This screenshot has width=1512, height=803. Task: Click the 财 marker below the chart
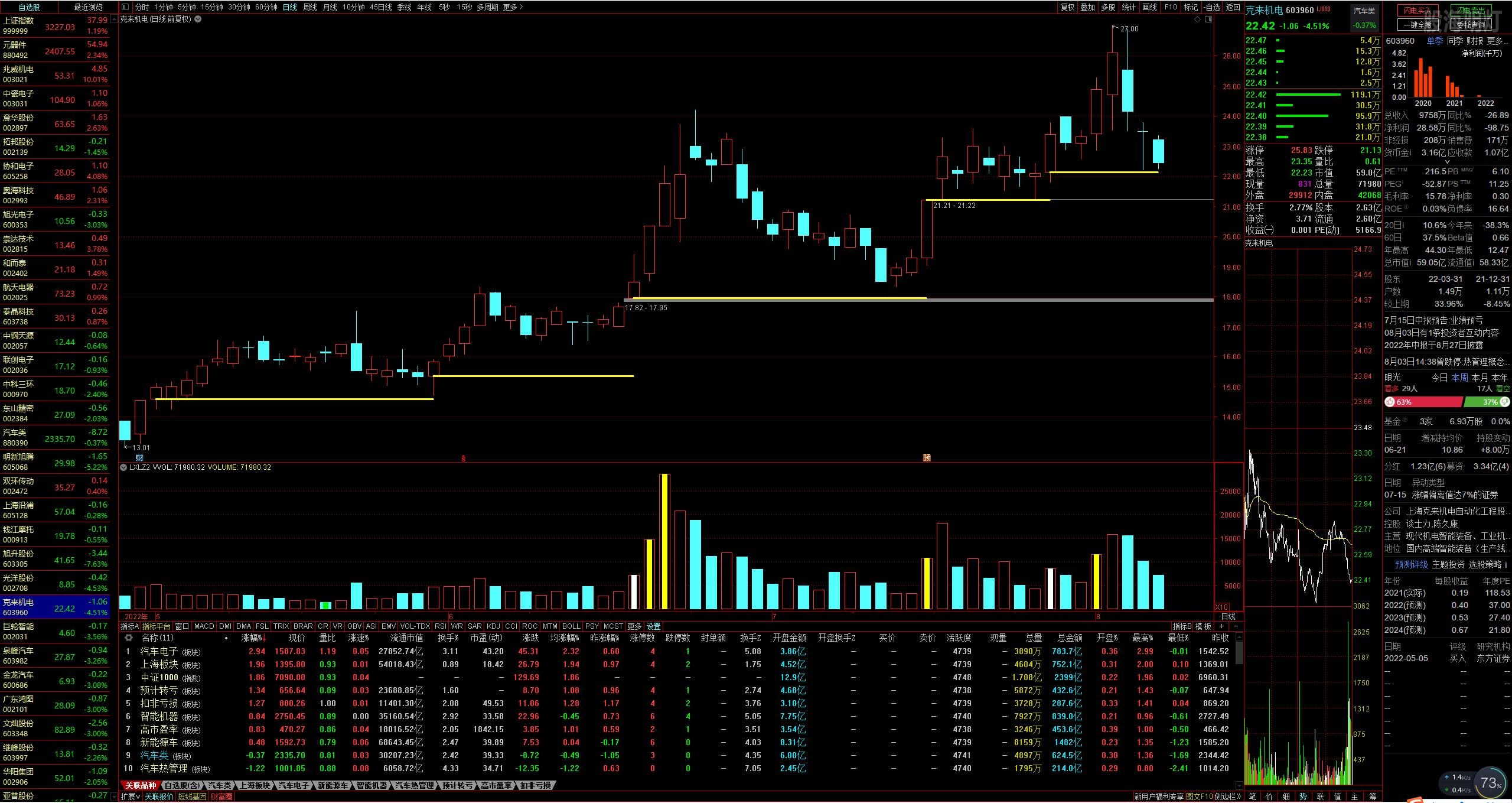(x=139, y=458)
